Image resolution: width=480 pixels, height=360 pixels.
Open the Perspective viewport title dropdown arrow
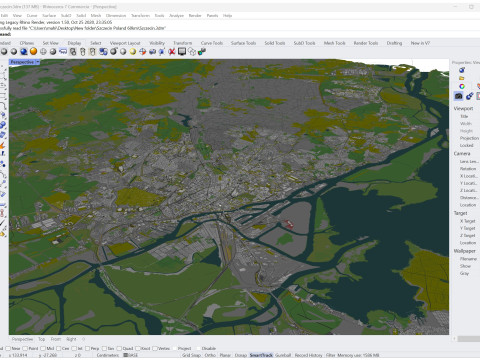tap(38, 62)
